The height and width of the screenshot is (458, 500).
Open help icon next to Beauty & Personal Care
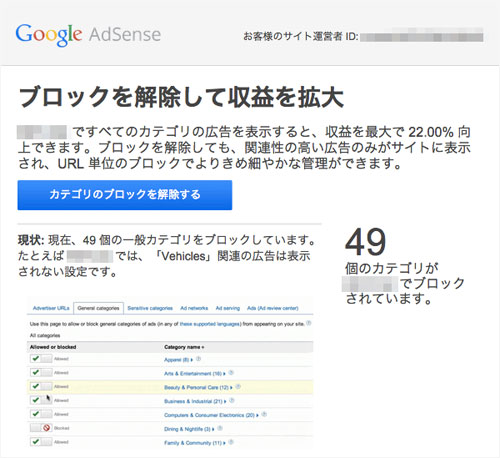click(238, 387)
